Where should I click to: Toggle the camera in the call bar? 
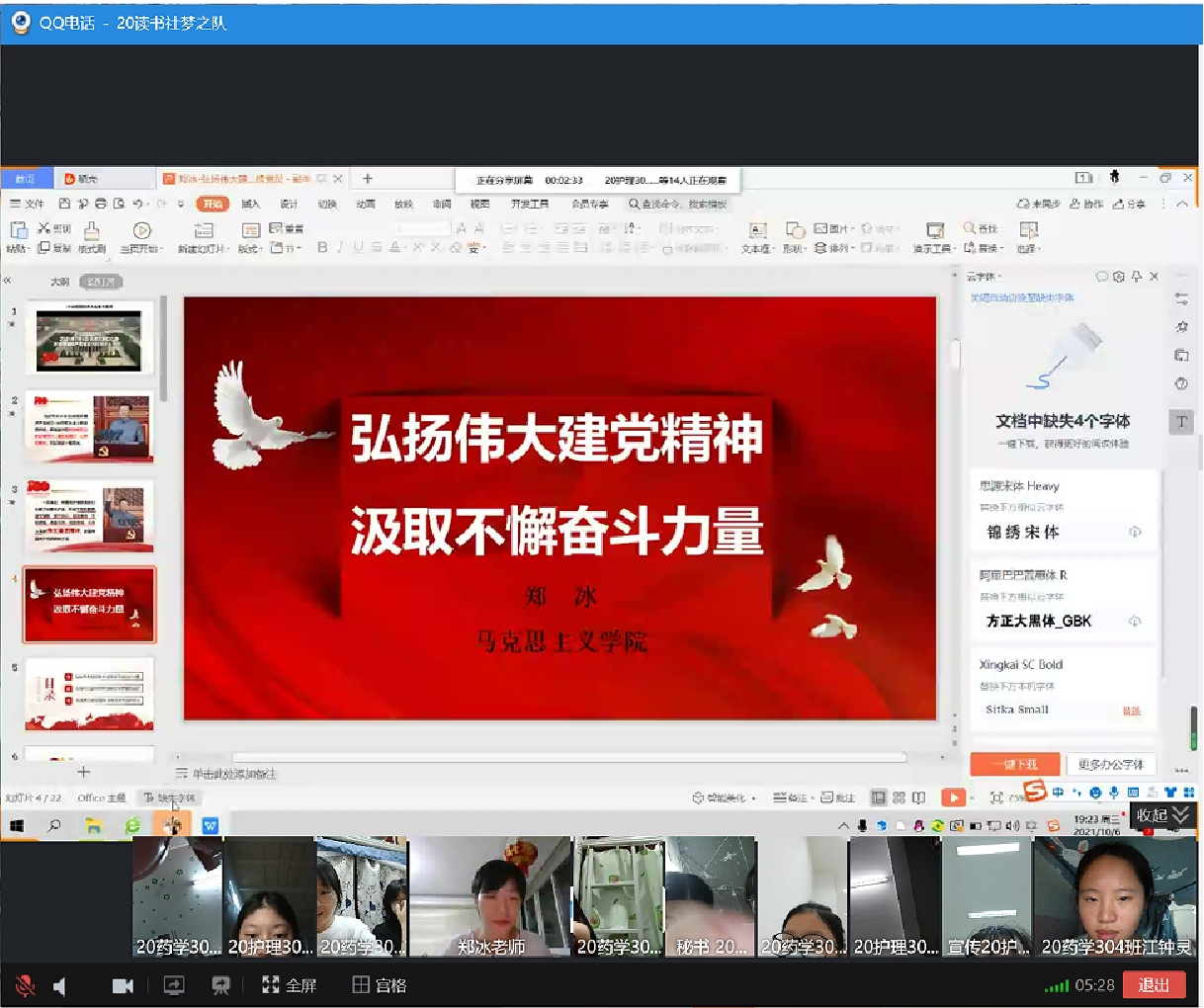pyautogui.click(x=123, y=985)
